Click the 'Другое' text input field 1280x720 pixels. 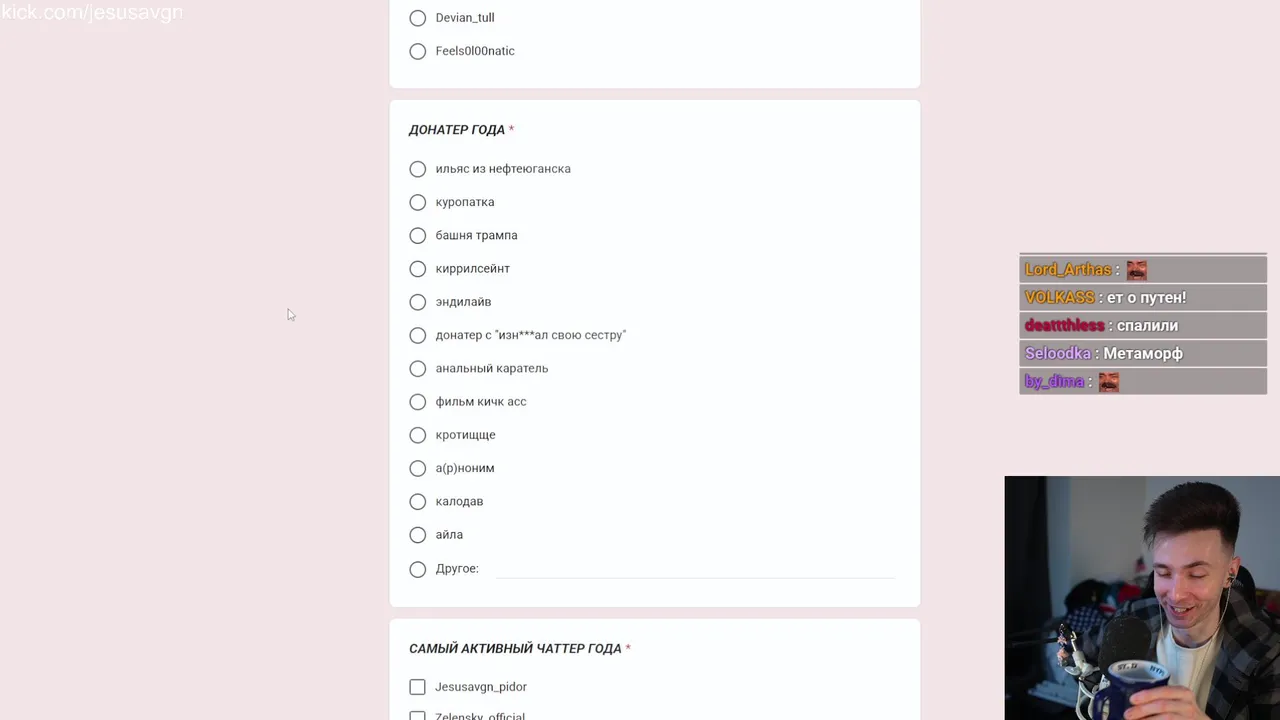click(x=695, y=568)
